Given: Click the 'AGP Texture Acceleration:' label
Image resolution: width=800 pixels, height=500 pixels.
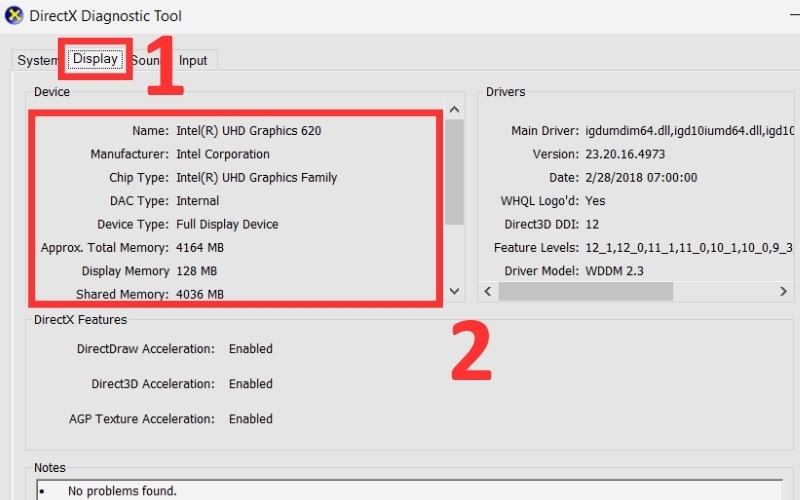Looking at the screenshot, I should tap(142, 419).
